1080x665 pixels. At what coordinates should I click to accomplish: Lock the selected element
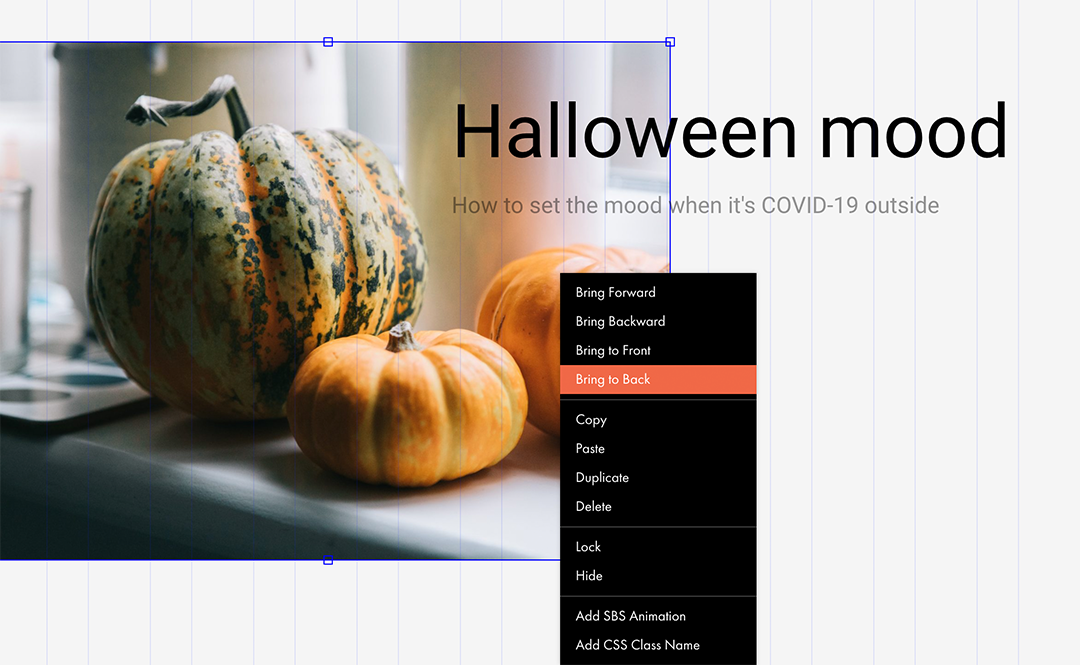tap(658, 546)
